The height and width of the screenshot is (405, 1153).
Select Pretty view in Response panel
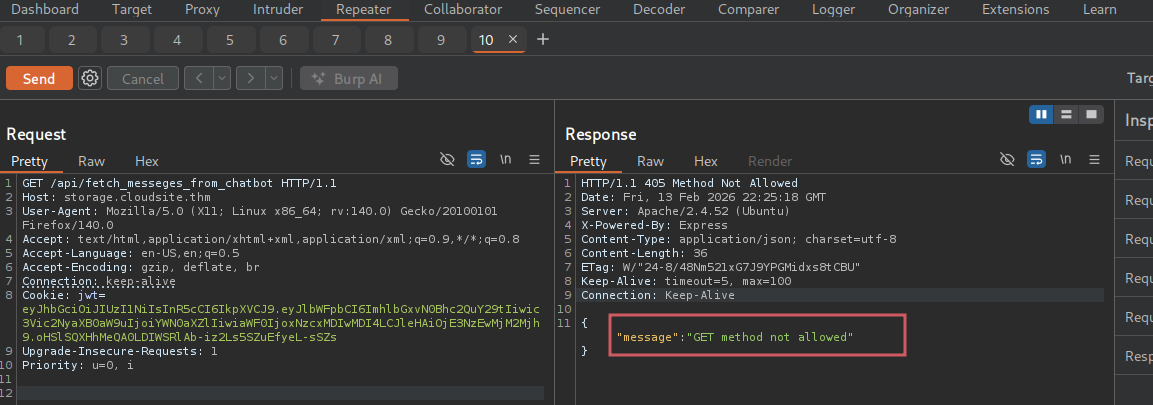(588, 161)
